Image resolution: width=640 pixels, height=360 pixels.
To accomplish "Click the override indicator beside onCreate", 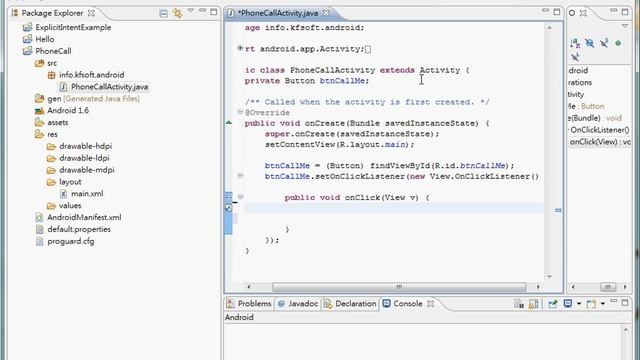I will (229, 122).
